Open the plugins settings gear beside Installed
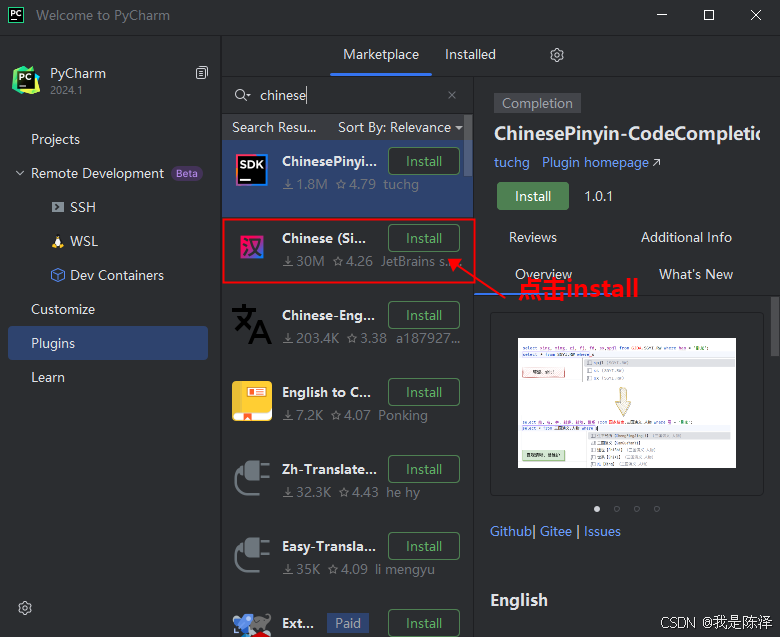Image resolution: width=780 pixels, height=637 pixels. [557, 55]
